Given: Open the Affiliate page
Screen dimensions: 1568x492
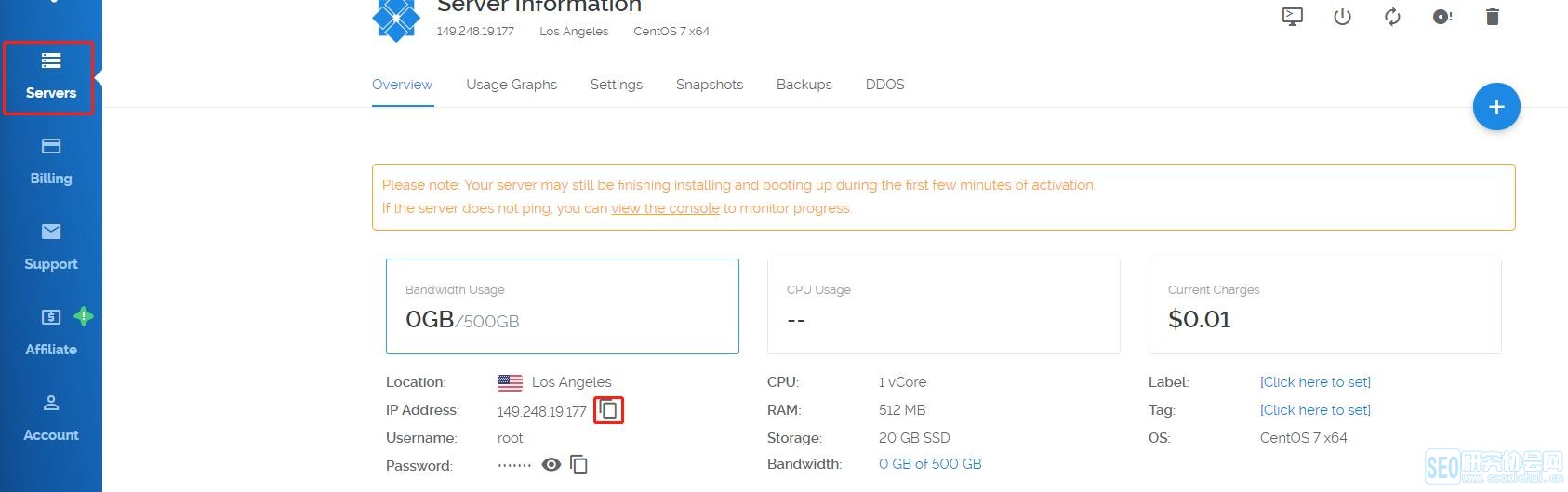Looking at the screenshot, I should pyautogui.click(x=51, y=333).
